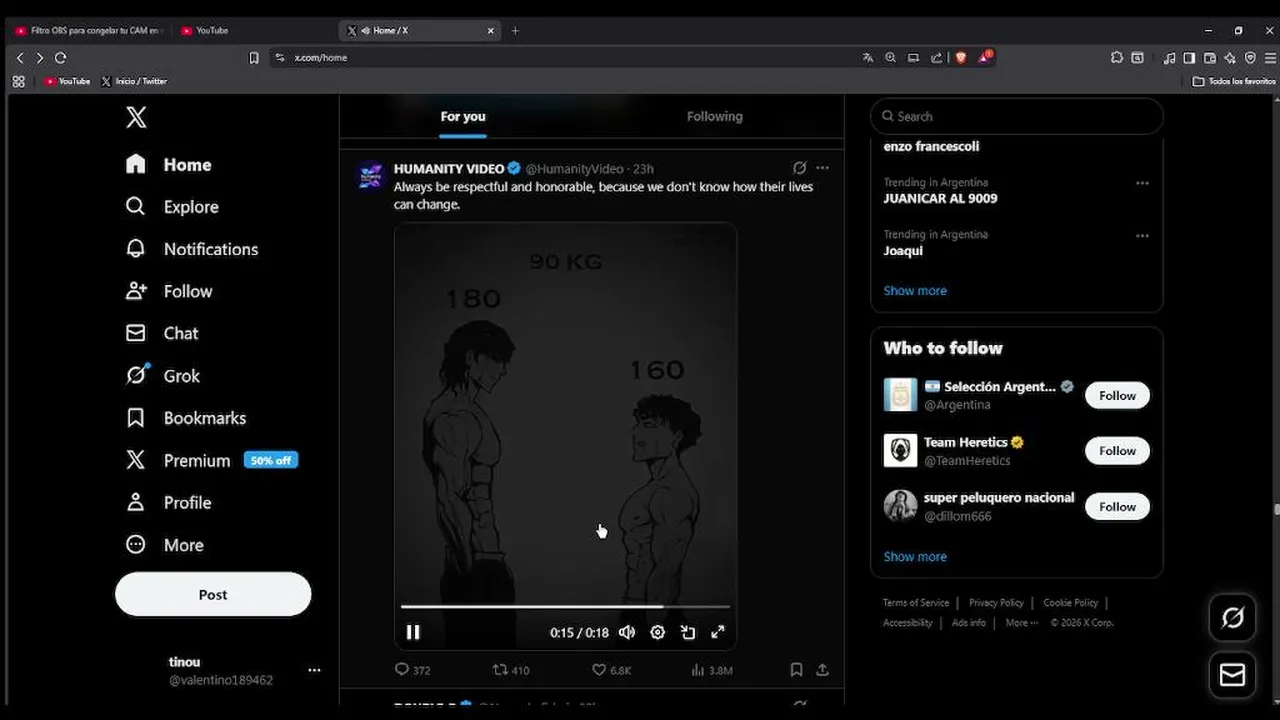
Task: Click the Grok icon on HUMANITY VIDEO post
Action: point(799,168)
